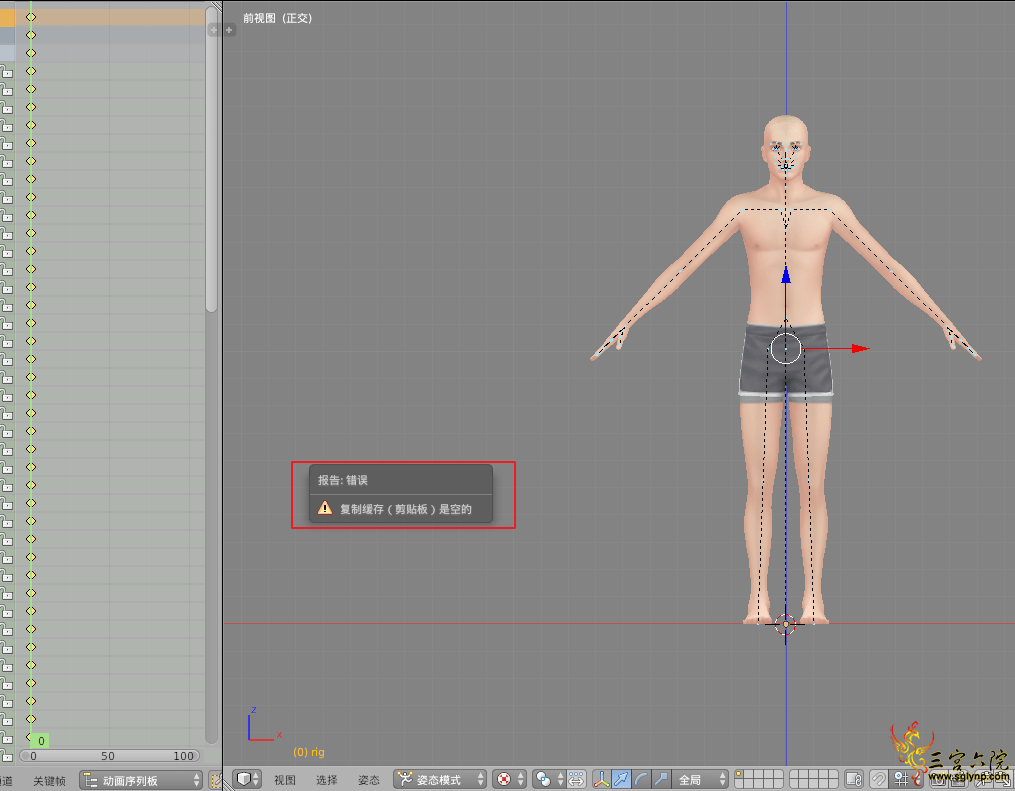The width and height of the screenshot is (1015, 791).
Task: Click the keyframe diamond in the blue-grey row
Action: coord(31,34)
